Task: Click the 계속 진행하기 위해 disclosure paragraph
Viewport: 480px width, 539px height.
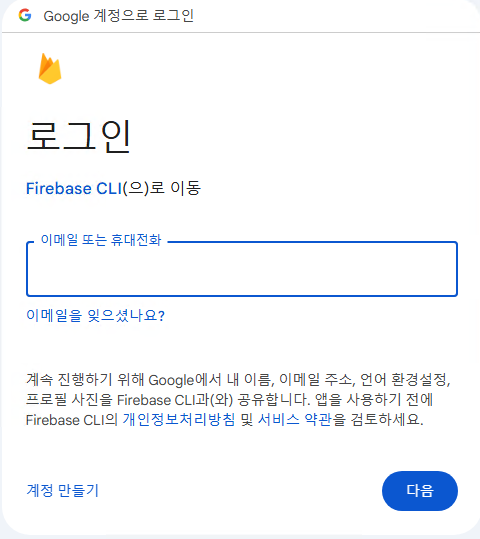Action: 238,399
